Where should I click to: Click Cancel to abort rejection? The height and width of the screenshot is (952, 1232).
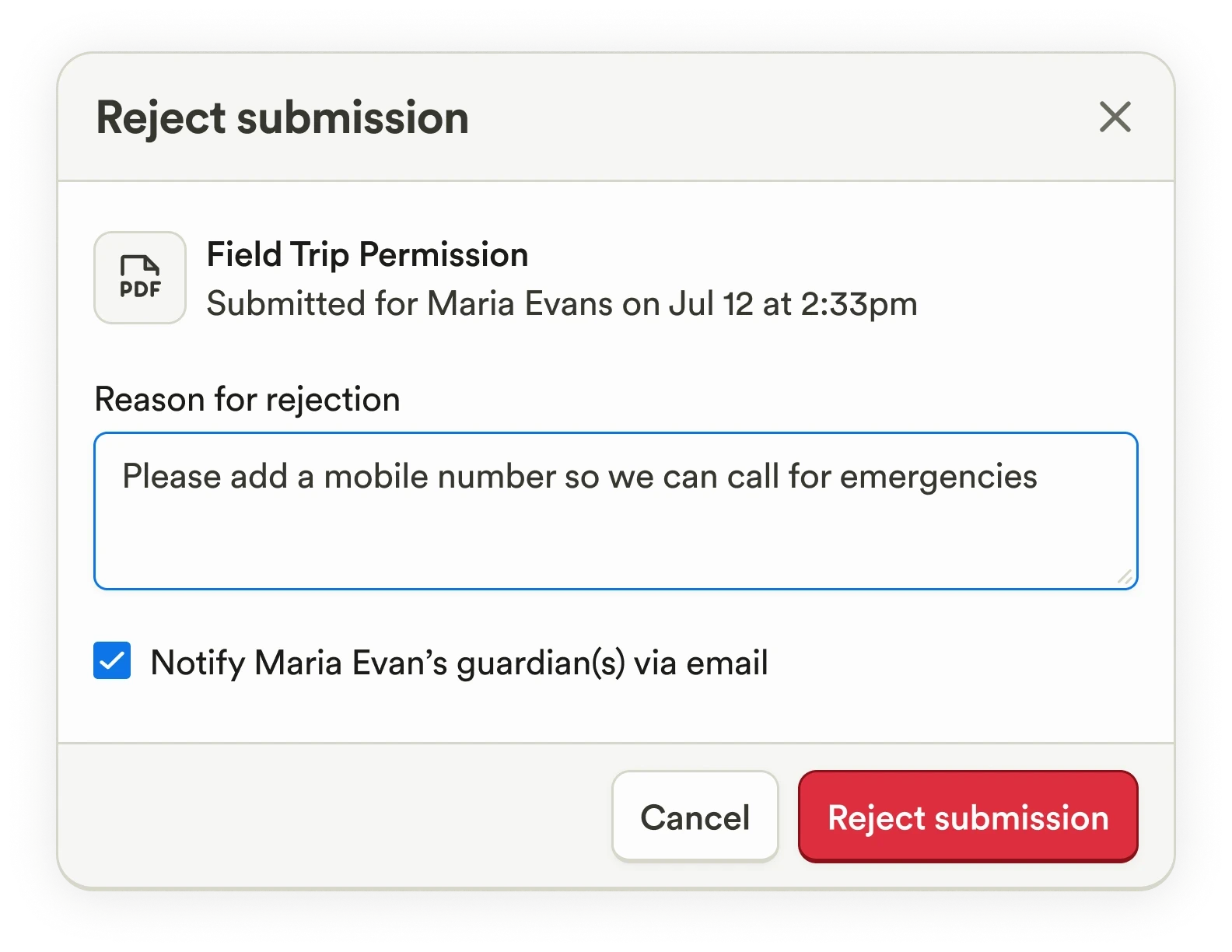[x=694, y=817]
